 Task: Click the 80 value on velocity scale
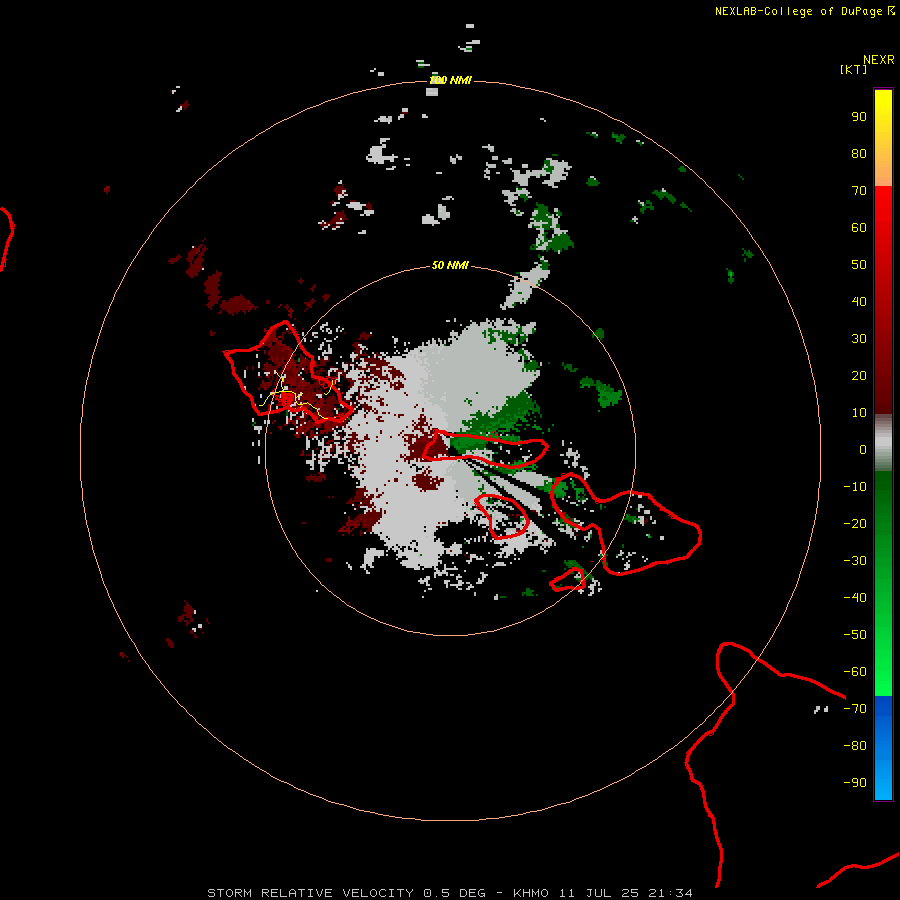pyautogui.click(x=859, y=154)
